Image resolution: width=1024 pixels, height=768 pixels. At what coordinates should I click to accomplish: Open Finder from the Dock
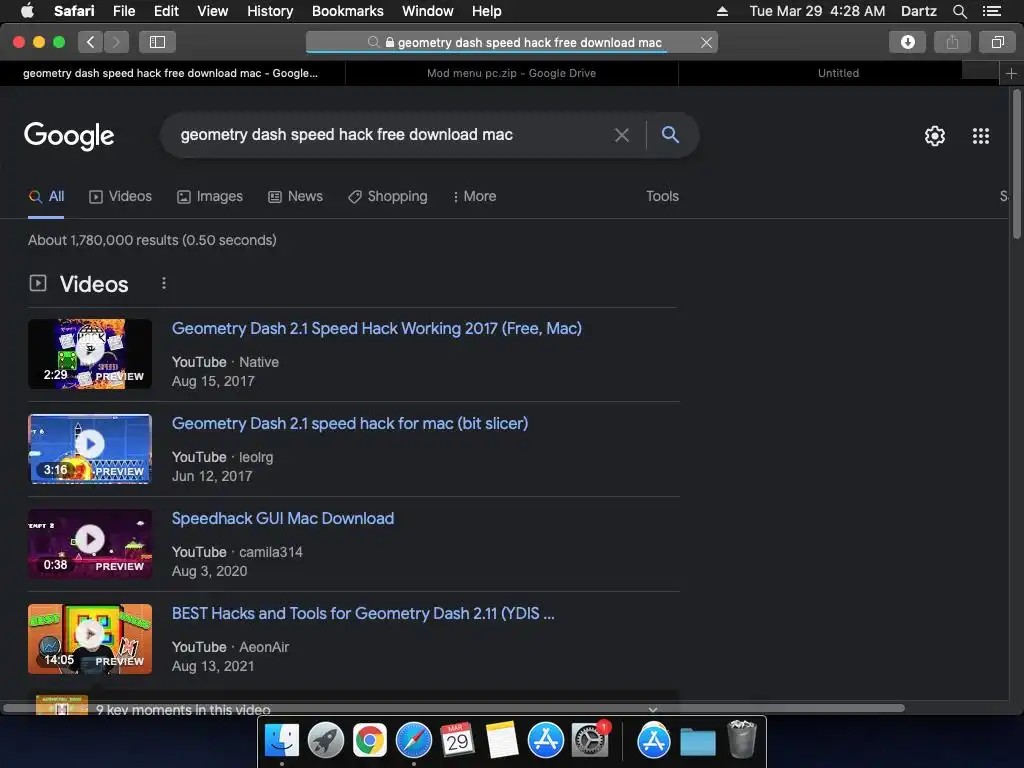click(x=281, y=741)
